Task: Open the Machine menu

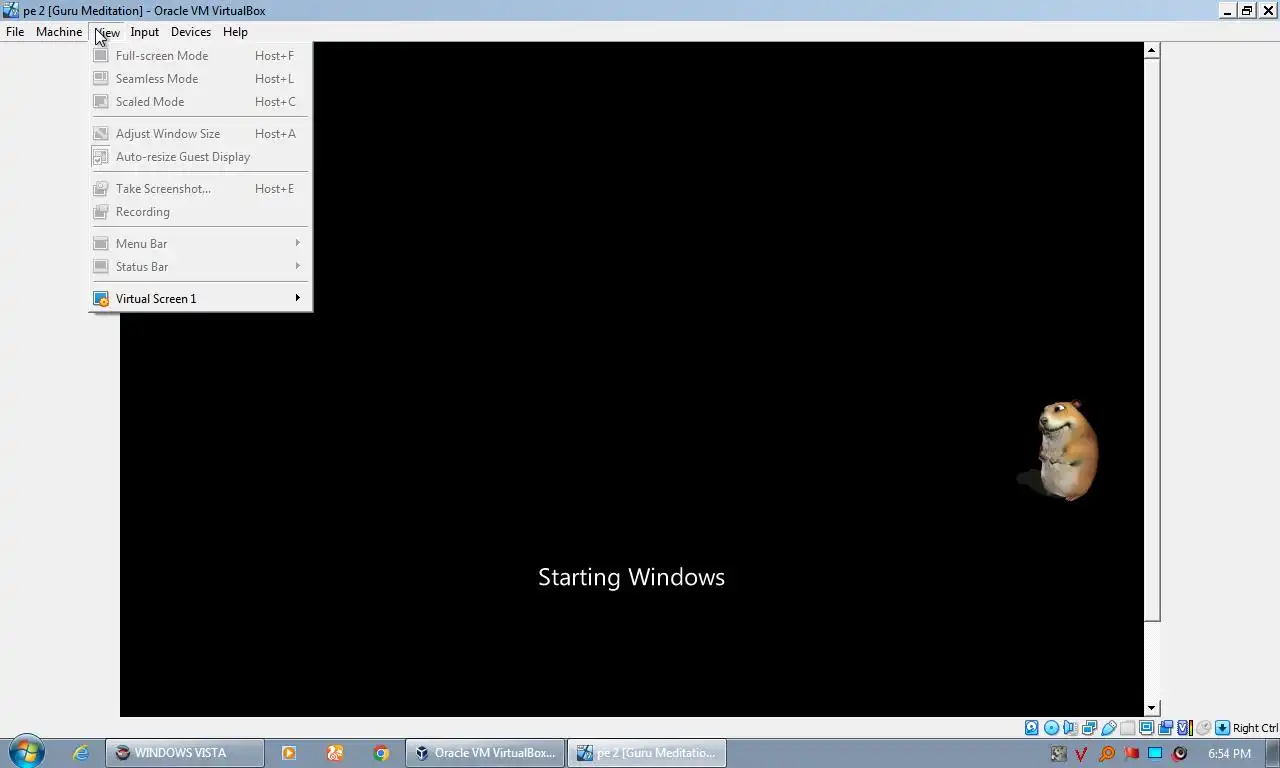Action: pos(59,32)
